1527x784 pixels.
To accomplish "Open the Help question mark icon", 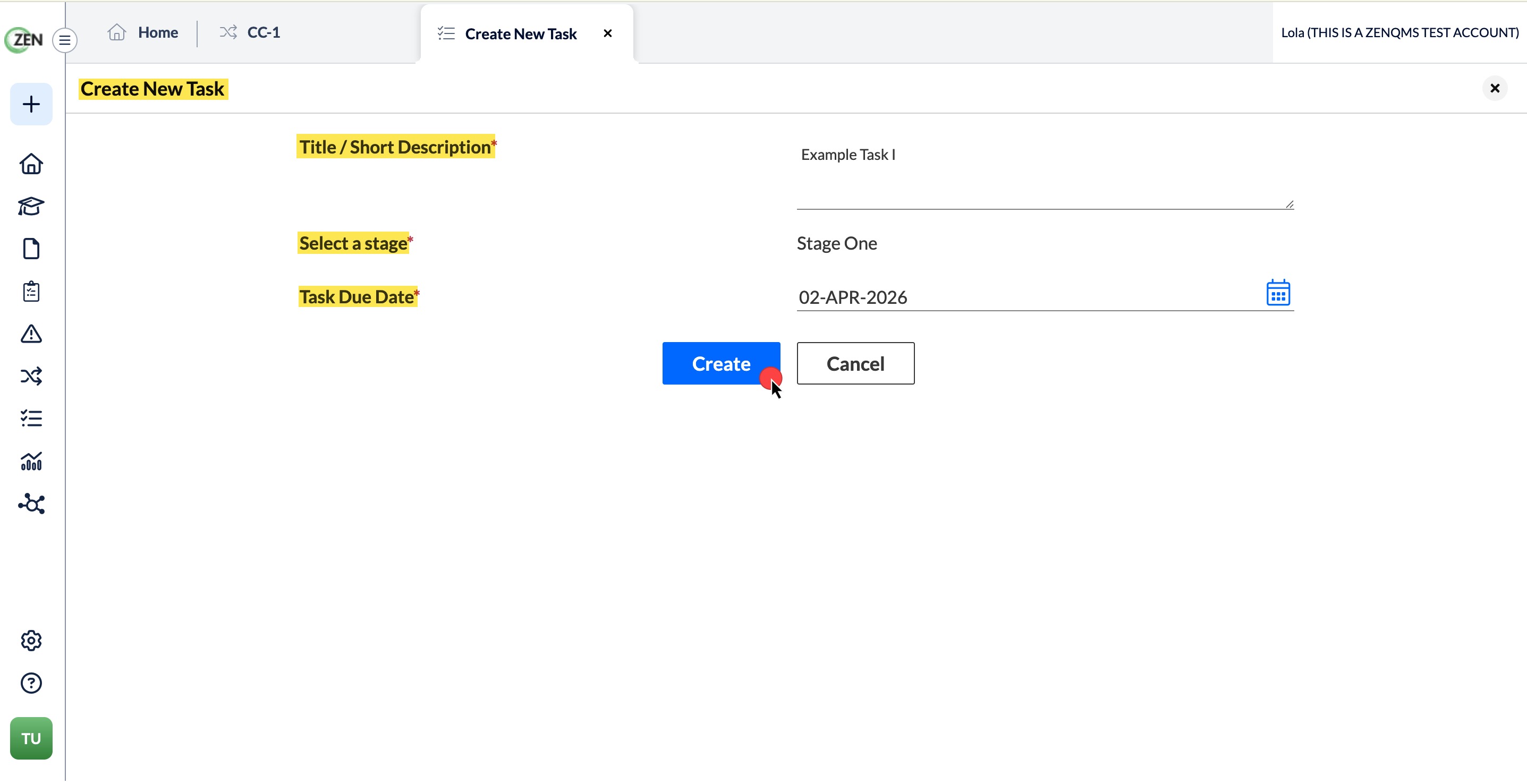I will tap(31, 684).
